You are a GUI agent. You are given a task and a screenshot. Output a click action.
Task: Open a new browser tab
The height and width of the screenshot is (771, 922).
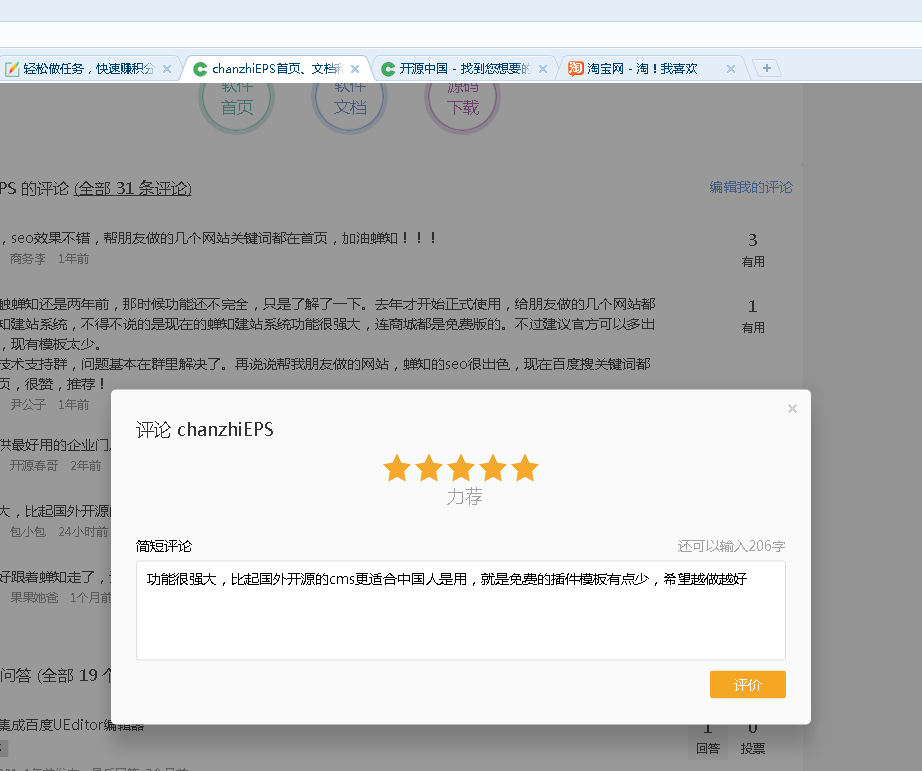(x=767, y=68)
